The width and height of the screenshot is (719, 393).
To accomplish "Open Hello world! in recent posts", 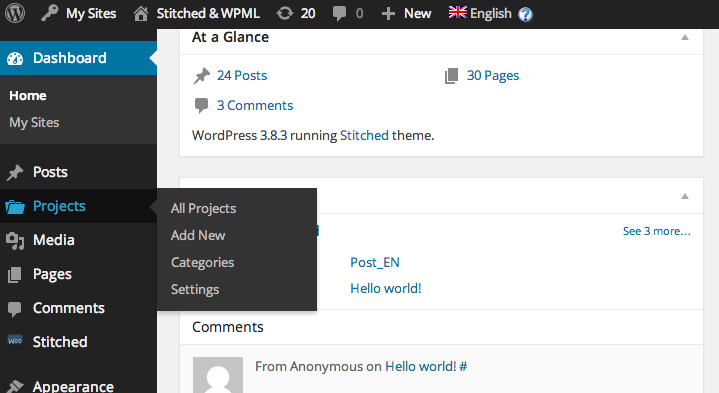I will [386, 288].
